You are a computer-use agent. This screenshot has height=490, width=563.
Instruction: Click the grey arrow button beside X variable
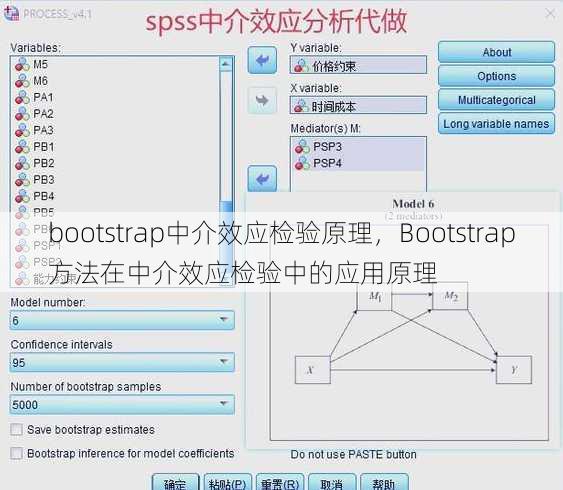[x=262, y=101]
